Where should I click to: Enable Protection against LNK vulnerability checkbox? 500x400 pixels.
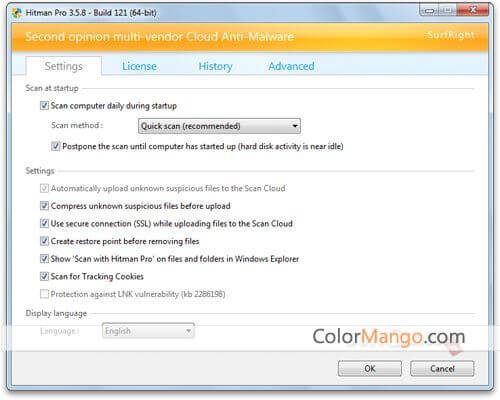pyautogui.click(x=44, y=294)
